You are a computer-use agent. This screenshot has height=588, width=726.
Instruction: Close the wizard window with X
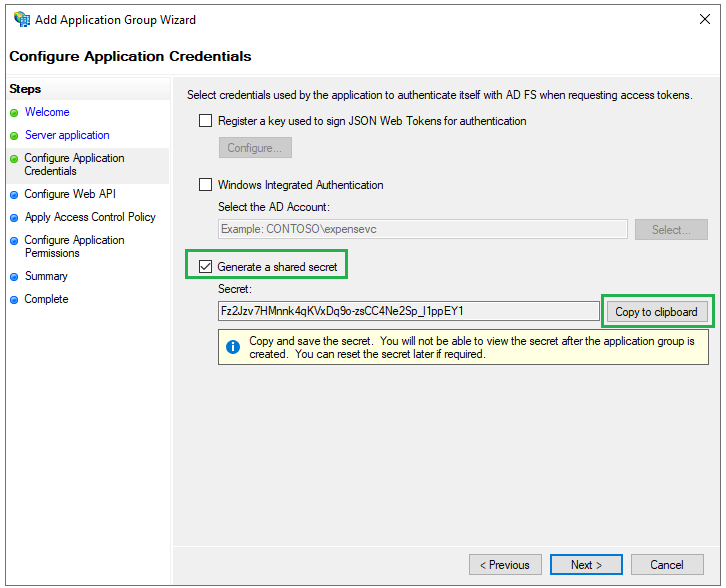pos(705,19)
